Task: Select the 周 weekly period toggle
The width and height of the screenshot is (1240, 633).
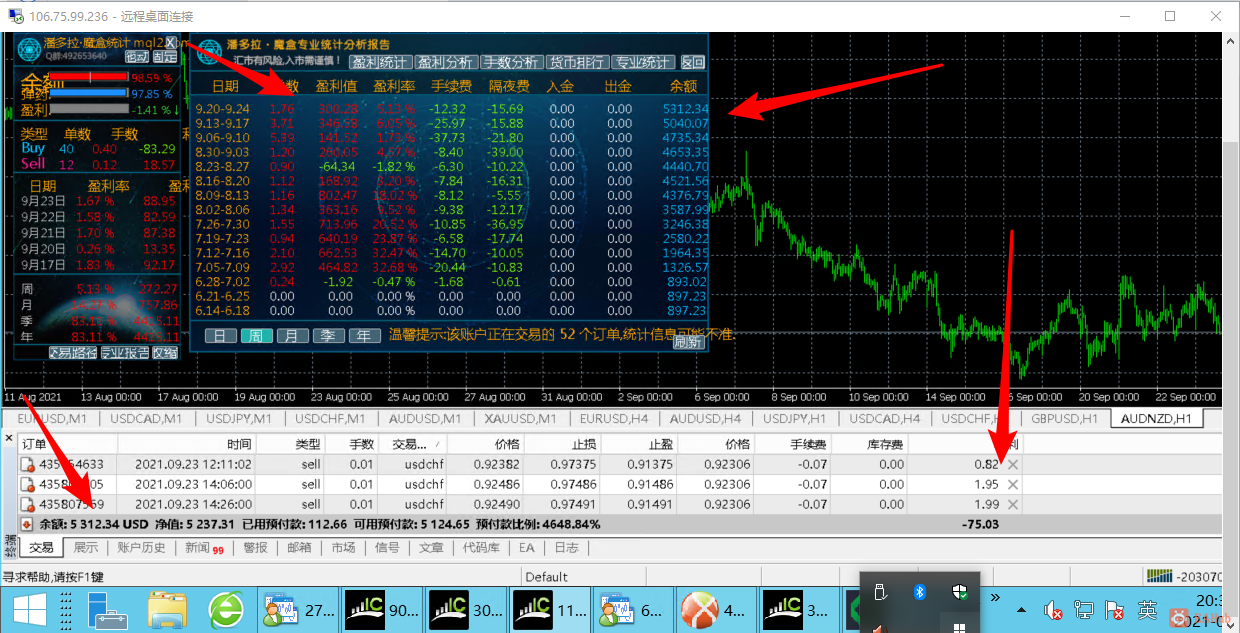Action: (256, 336)
